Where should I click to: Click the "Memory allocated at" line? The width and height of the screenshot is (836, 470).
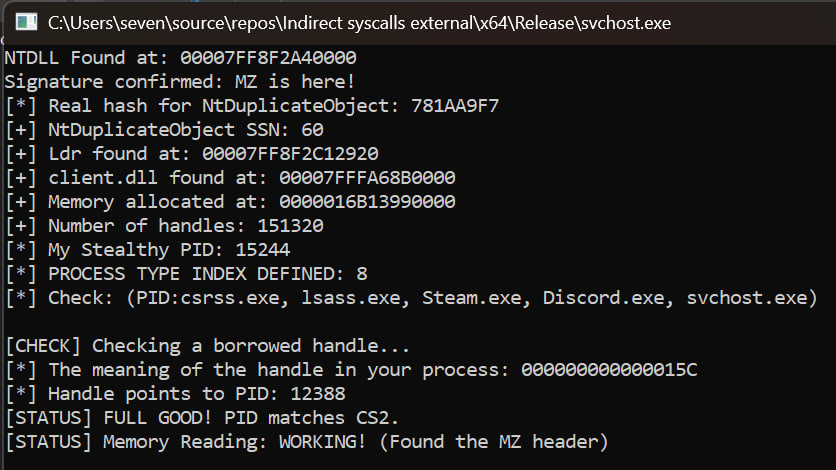230,202
